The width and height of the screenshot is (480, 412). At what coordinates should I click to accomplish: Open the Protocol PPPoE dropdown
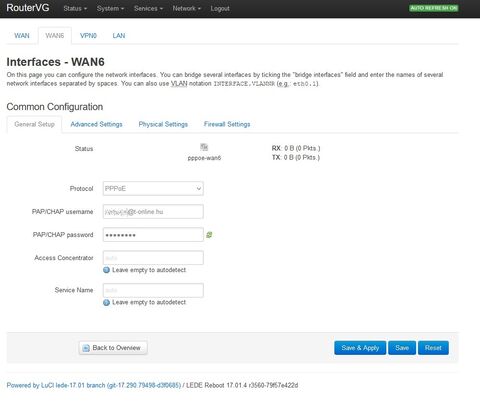[x=153, y=189]
